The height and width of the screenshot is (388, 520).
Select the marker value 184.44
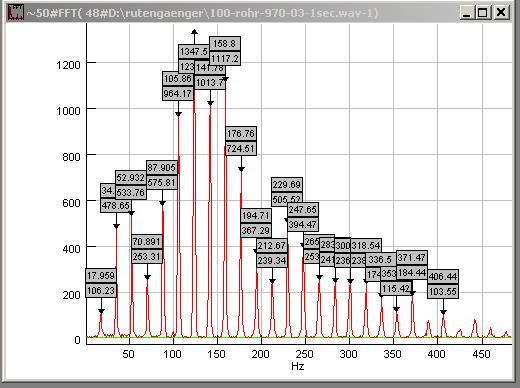pyautogui.click(x=412, y=272)
